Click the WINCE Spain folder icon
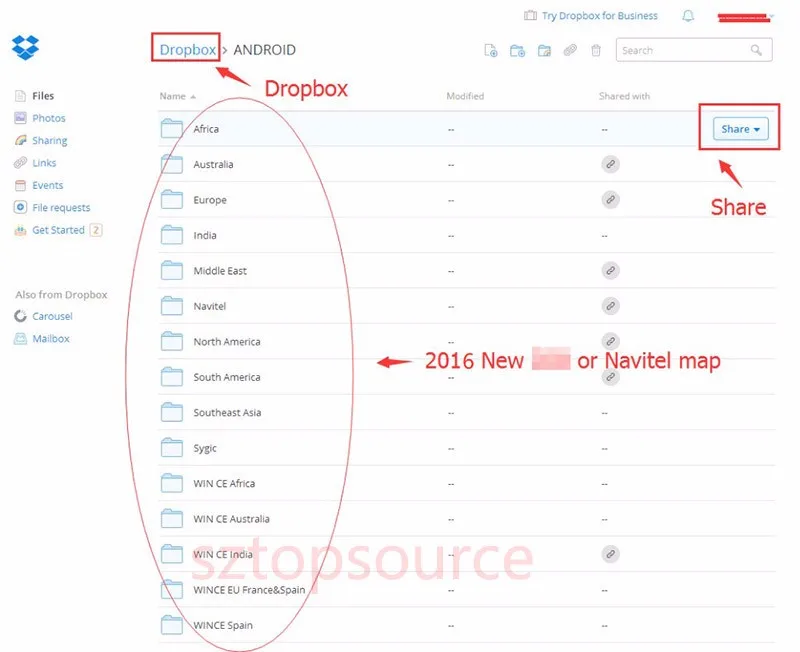Viewport: 800px width, 652px height. coord(171,625)
